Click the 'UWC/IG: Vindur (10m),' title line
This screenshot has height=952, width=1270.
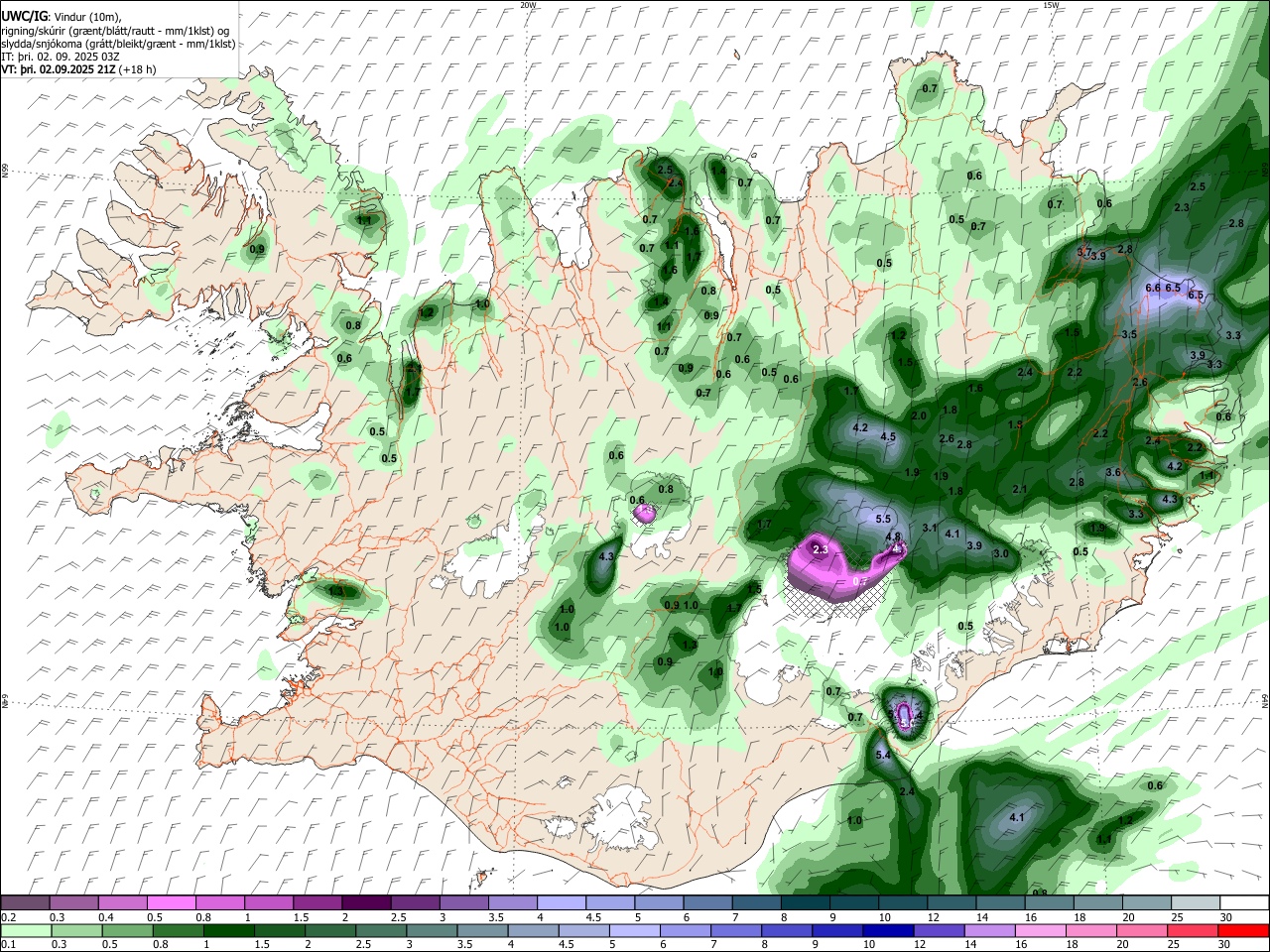(61, 17)
